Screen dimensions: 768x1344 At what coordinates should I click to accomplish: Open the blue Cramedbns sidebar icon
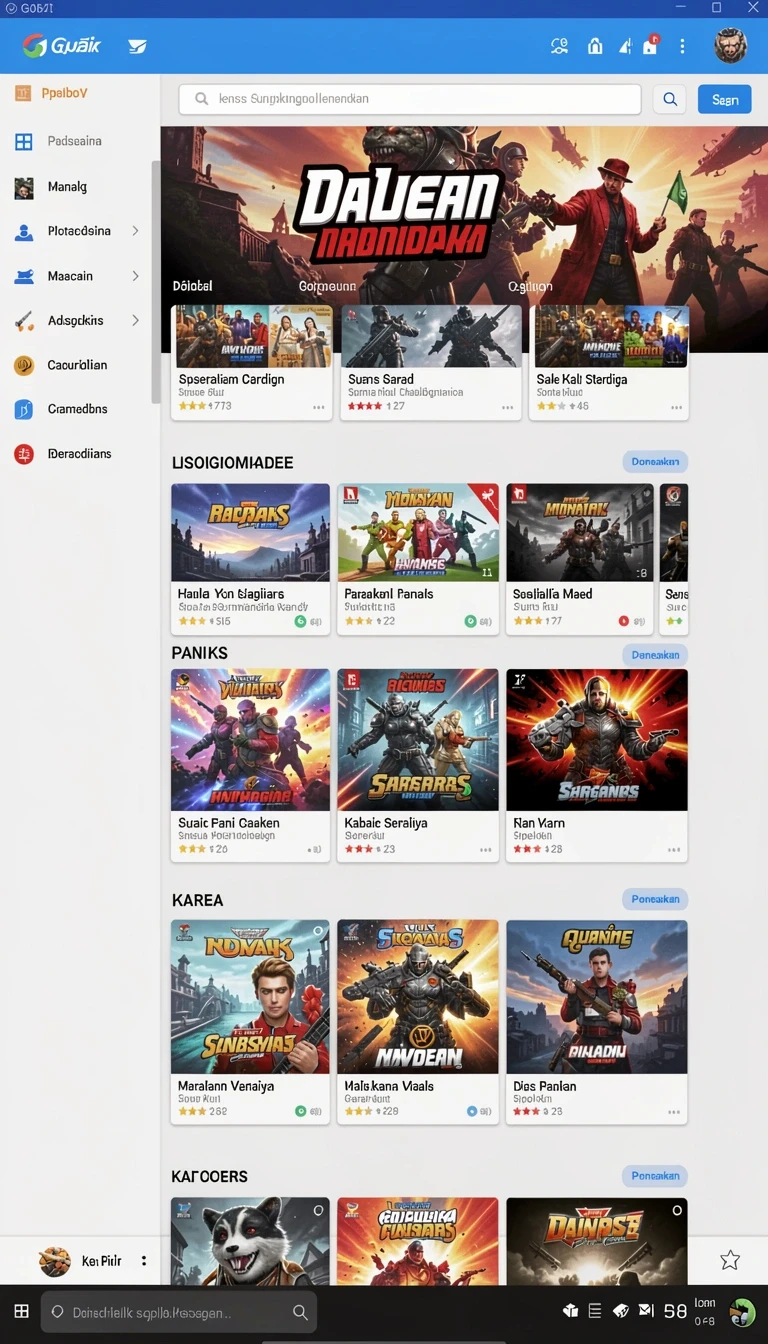[24, 409]
